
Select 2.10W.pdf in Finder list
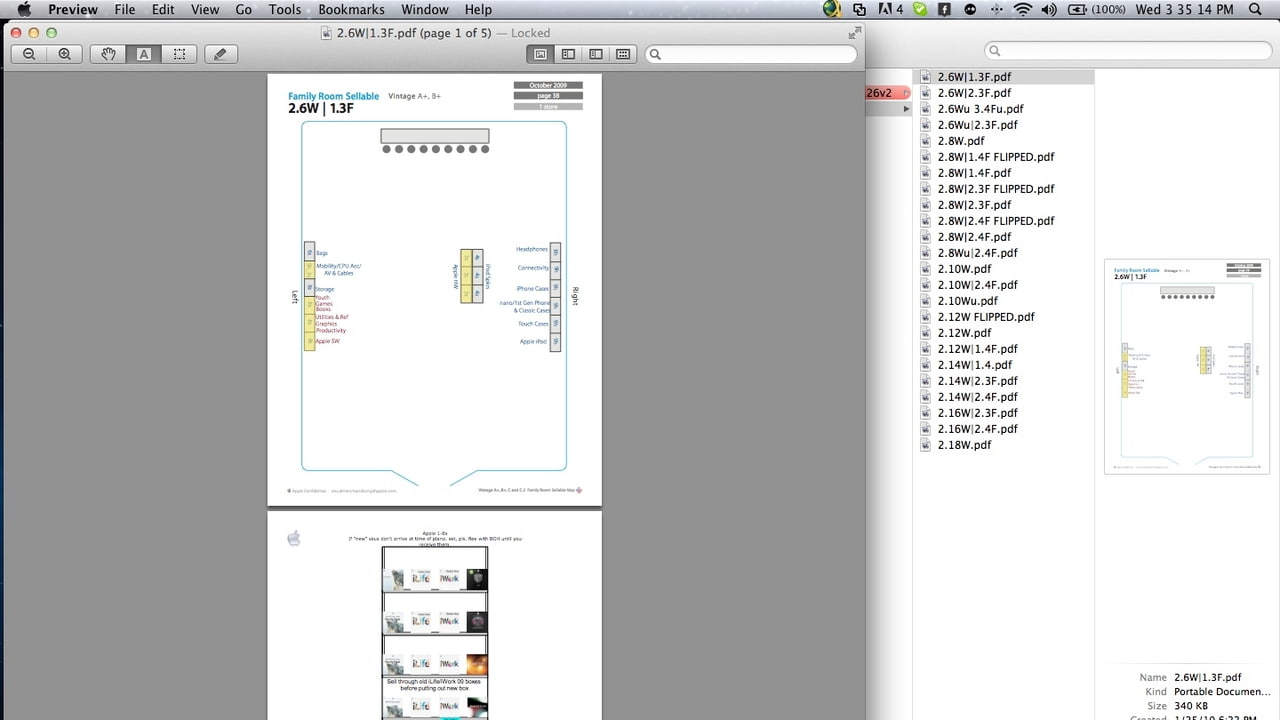click(x=964, y=269)
